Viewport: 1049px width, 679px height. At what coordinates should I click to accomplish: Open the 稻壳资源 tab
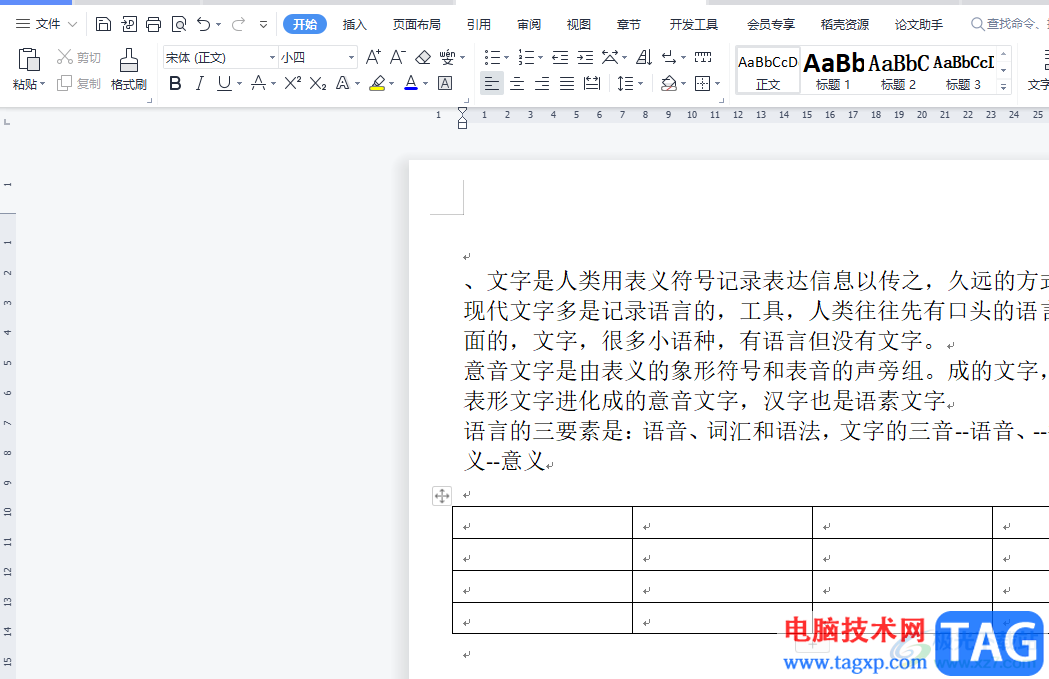pyautogui.click(x=844, y=25)
